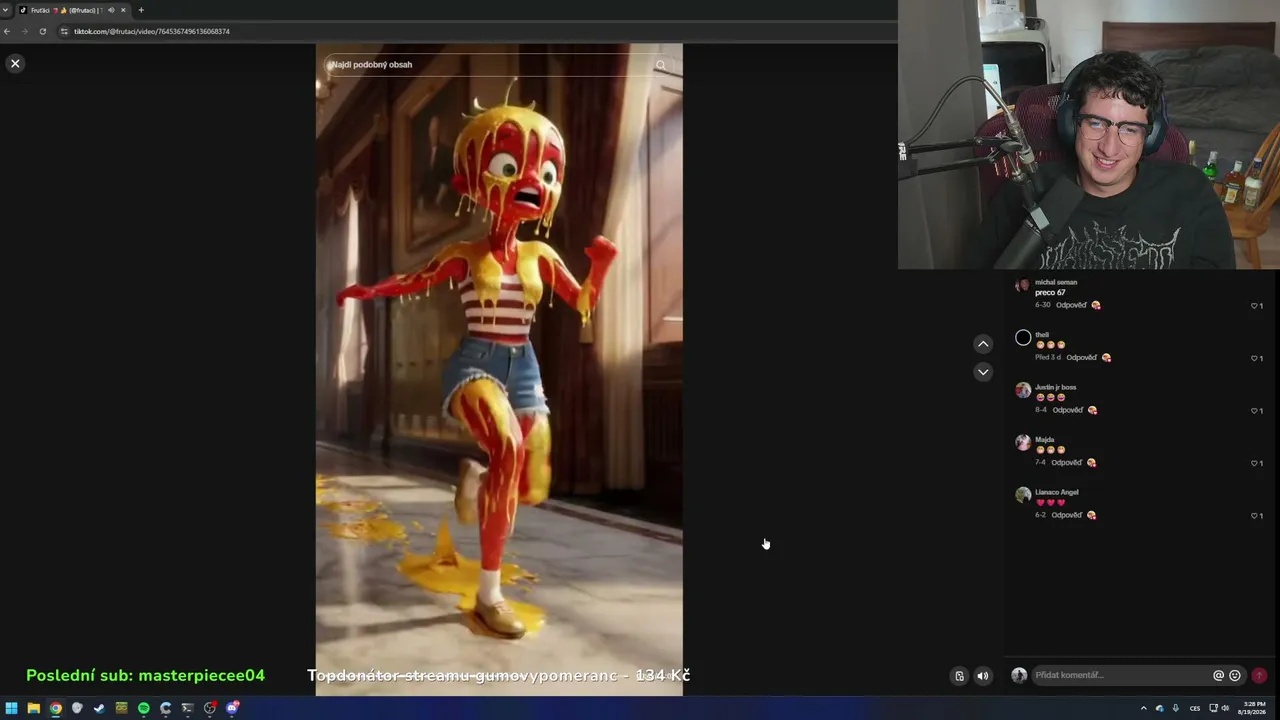The image size is (1280, 720).
Task: Open Justin jr boss's profile avatar
Action: coord(1023,390)
